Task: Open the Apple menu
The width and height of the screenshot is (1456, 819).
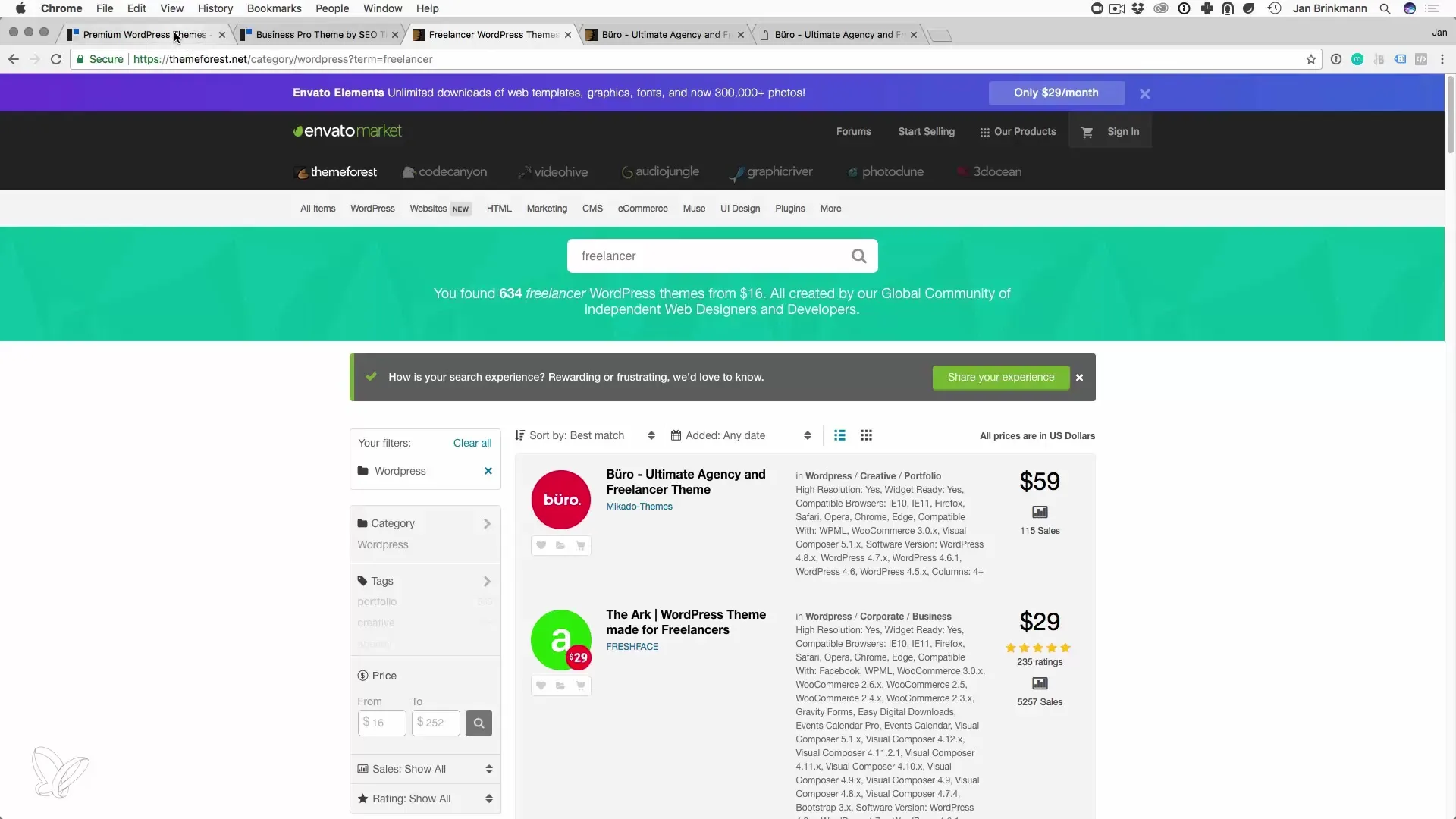Action: coord(20,8)
